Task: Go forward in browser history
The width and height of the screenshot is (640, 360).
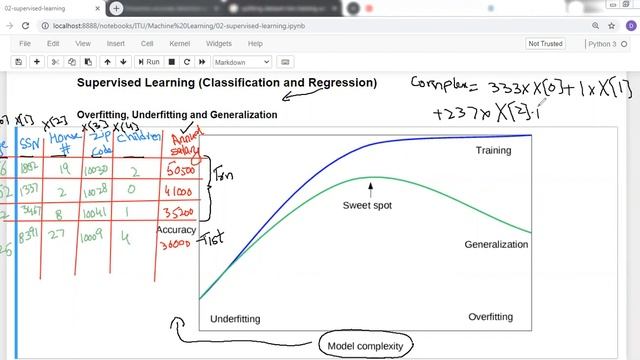Action: click(9, 26)
